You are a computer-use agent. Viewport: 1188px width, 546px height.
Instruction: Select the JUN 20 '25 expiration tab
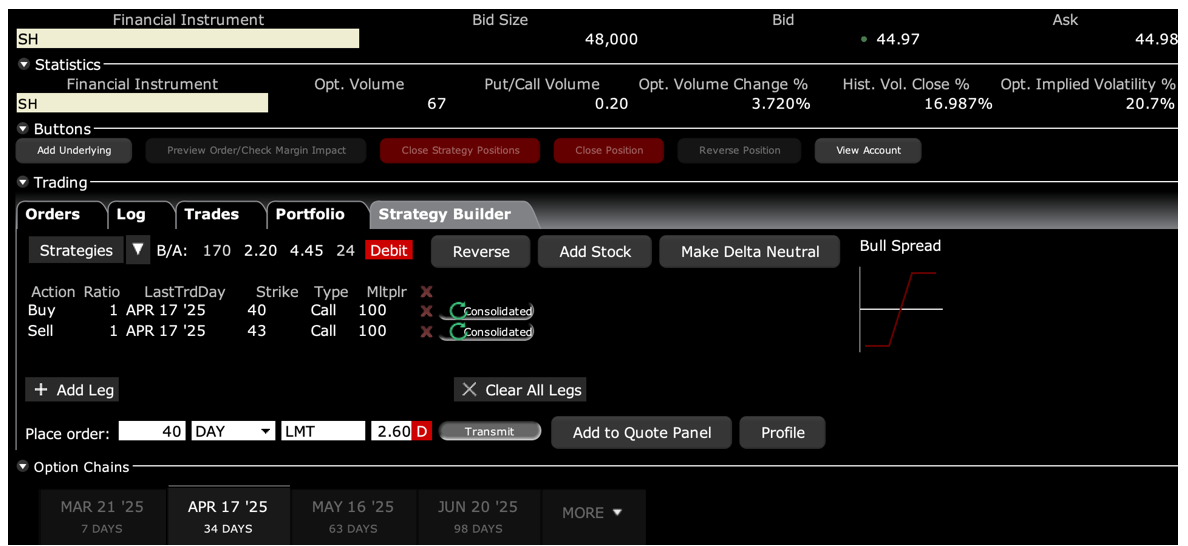pos(478,516)
